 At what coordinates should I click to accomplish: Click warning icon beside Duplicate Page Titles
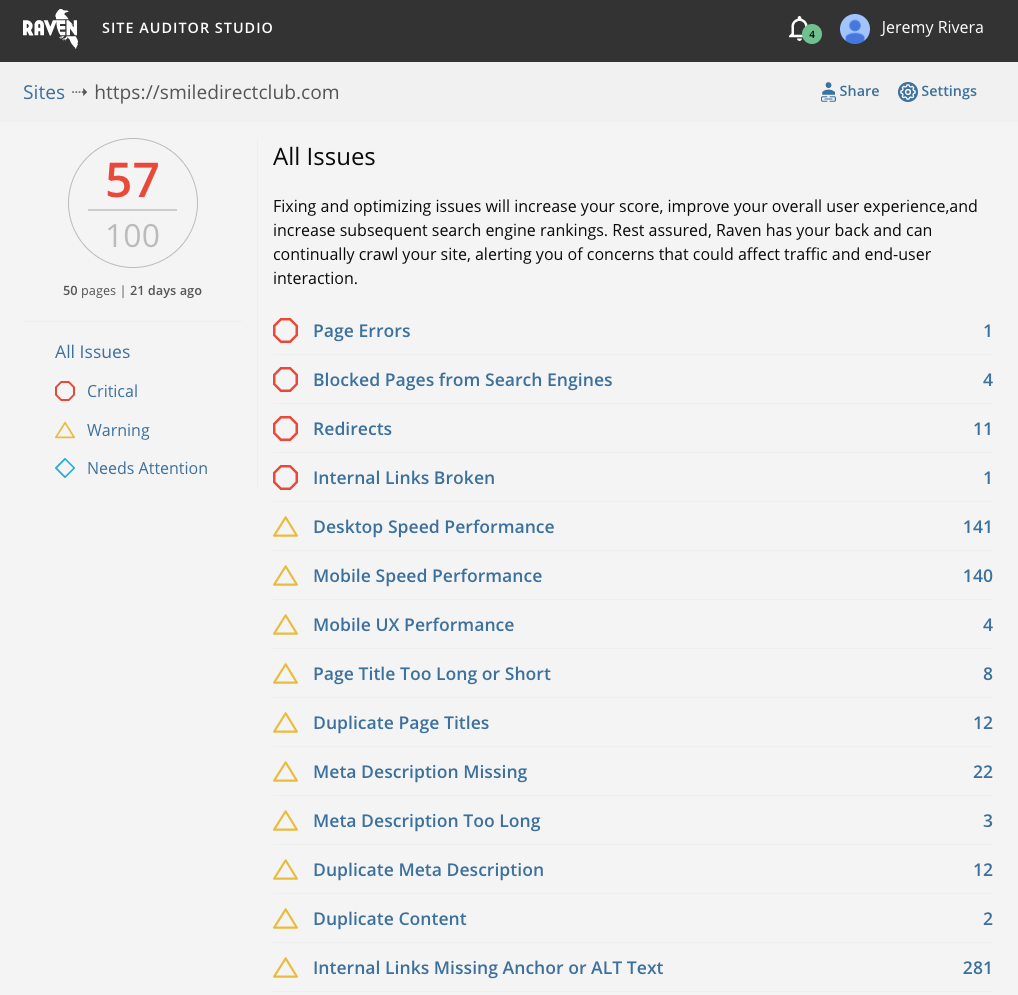click(286, 723)
